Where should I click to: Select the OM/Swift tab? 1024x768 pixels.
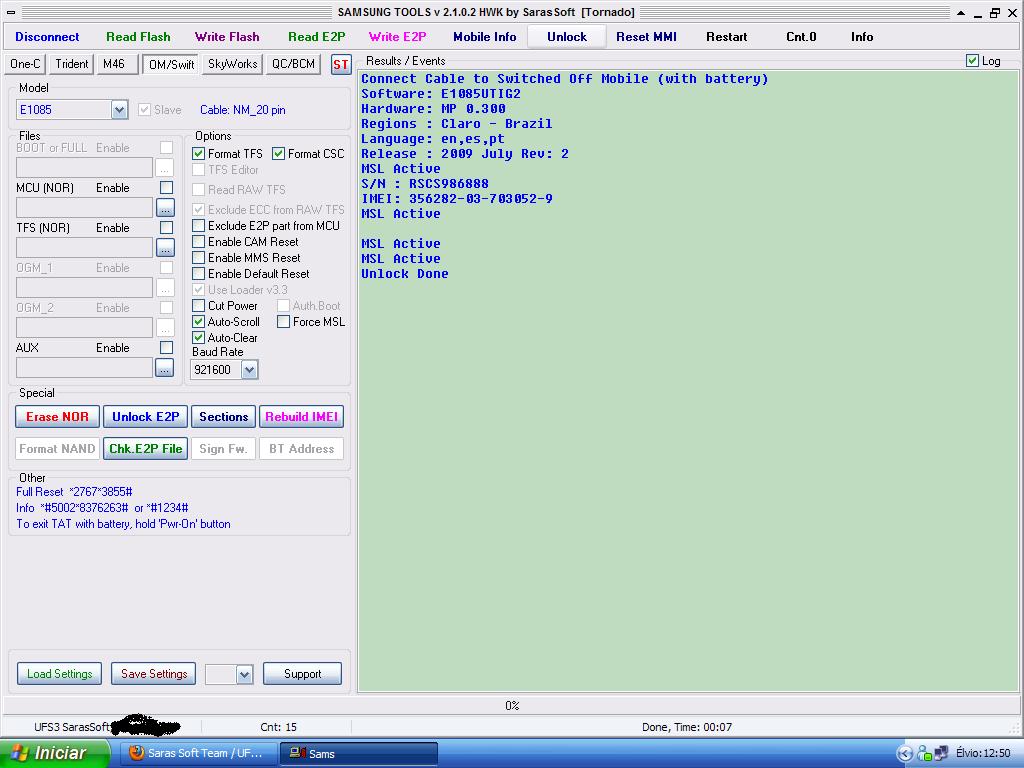pyautogui.click(x=171, y=64)
